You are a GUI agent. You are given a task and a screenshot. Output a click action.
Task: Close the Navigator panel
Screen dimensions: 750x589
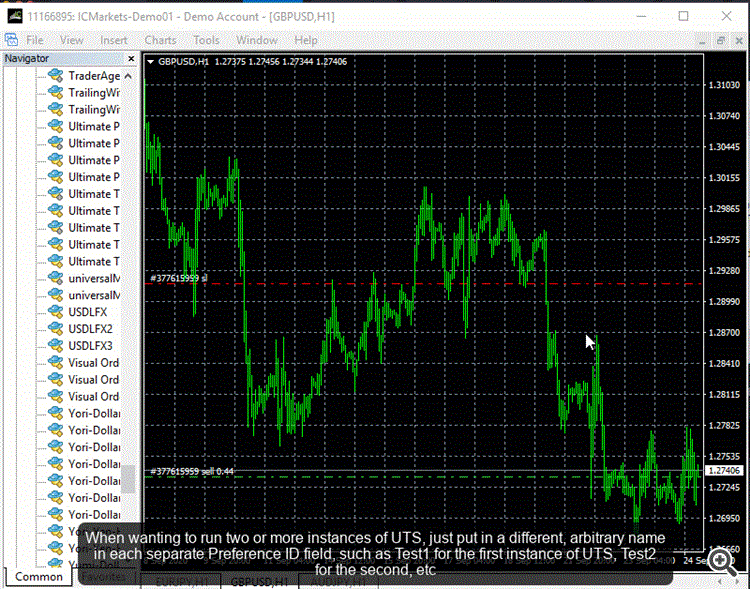click(x=132, y=58)
